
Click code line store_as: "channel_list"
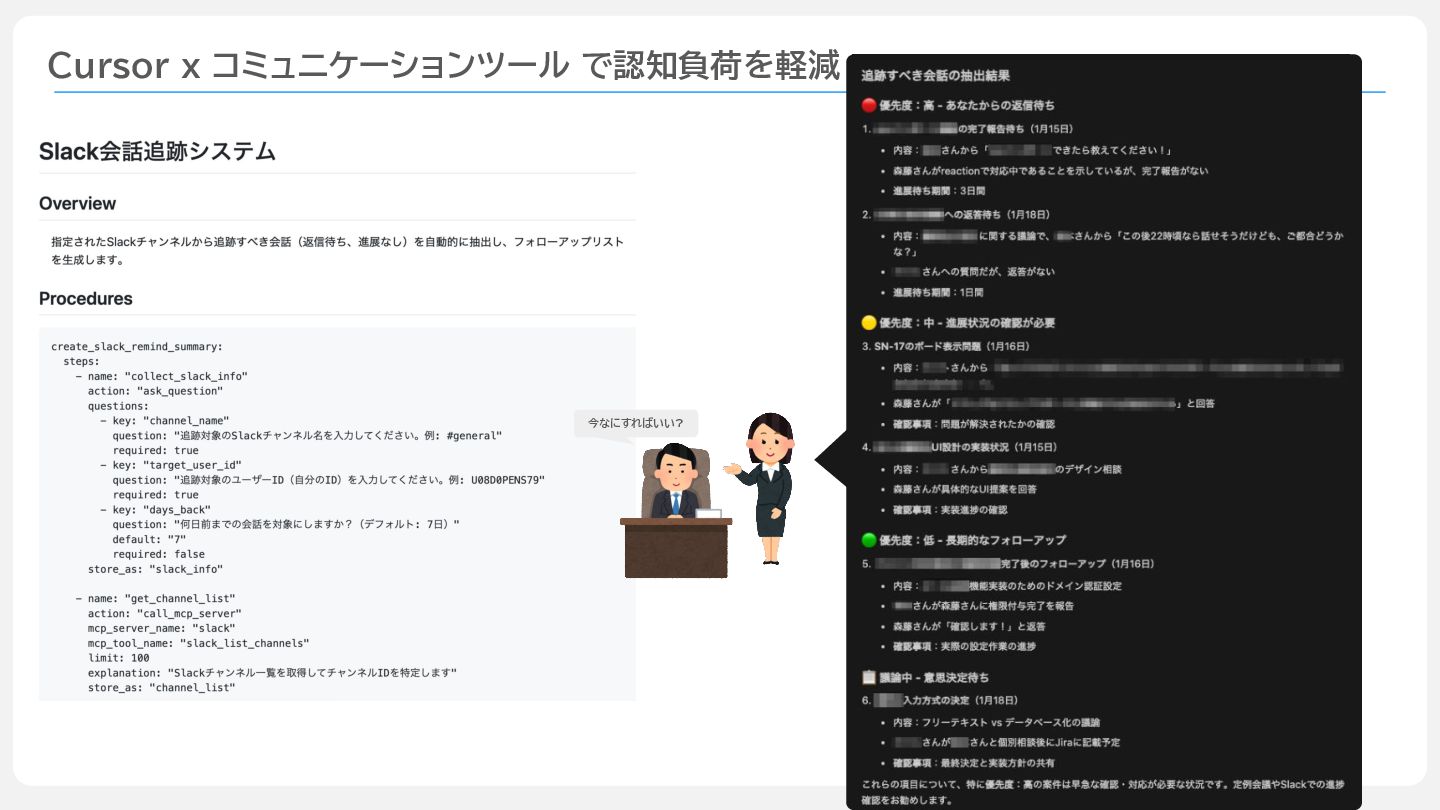(x=161, y=688)
